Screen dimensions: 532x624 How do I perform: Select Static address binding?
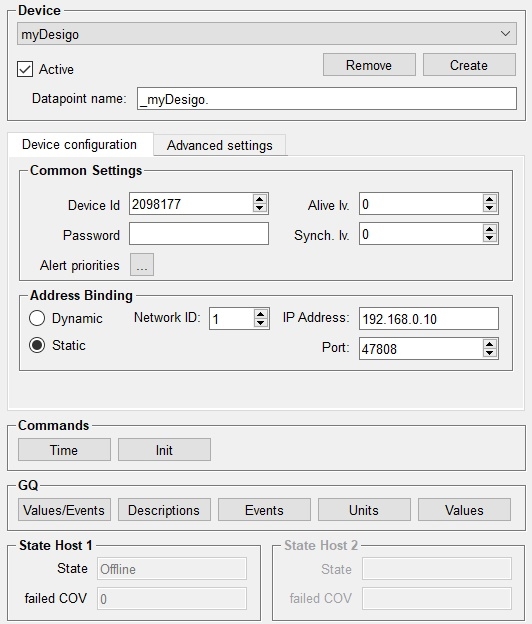click(x=37, y=345)
